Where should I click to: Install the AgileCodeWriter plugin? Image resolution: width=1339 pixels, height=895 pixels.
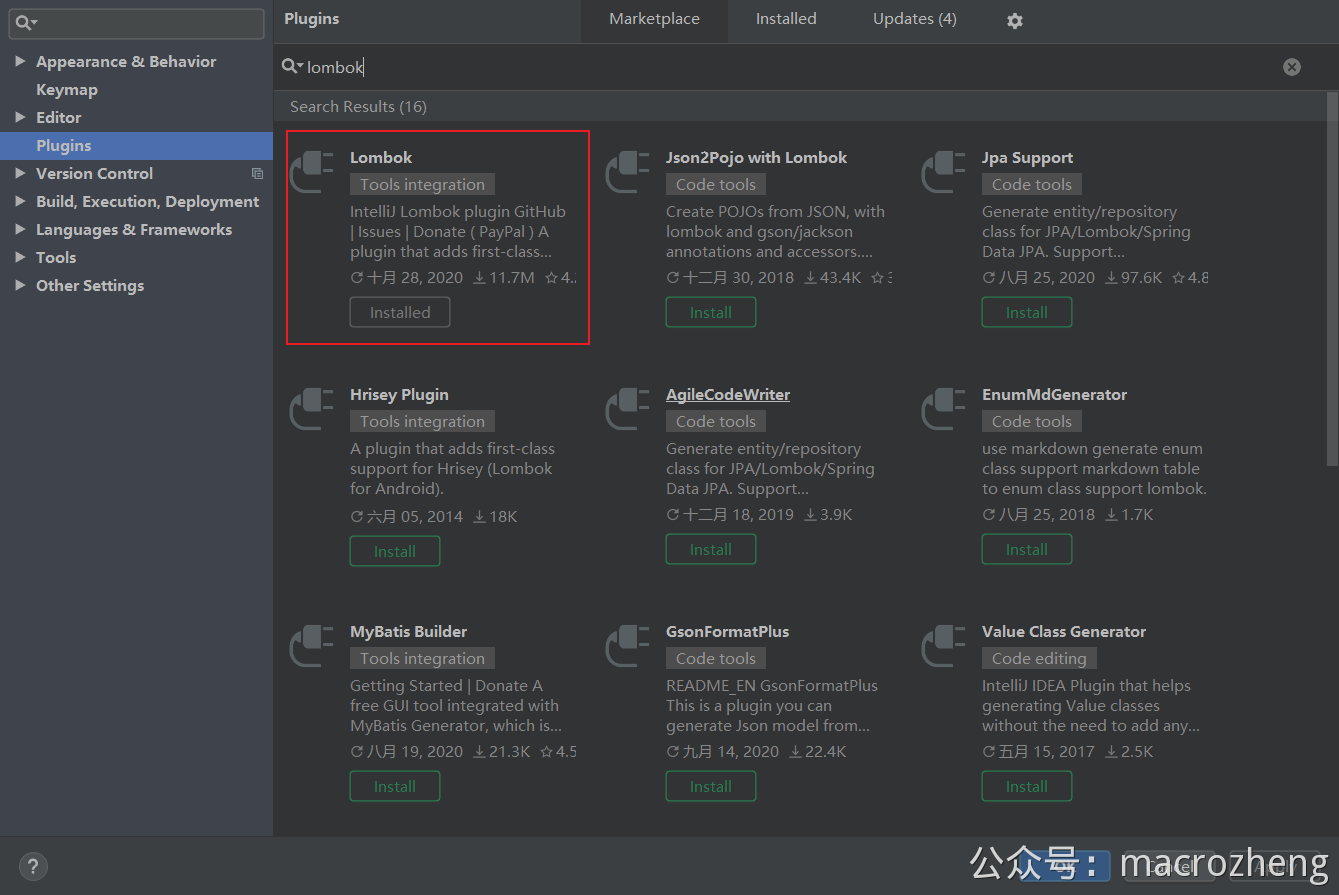click(711, 549)
